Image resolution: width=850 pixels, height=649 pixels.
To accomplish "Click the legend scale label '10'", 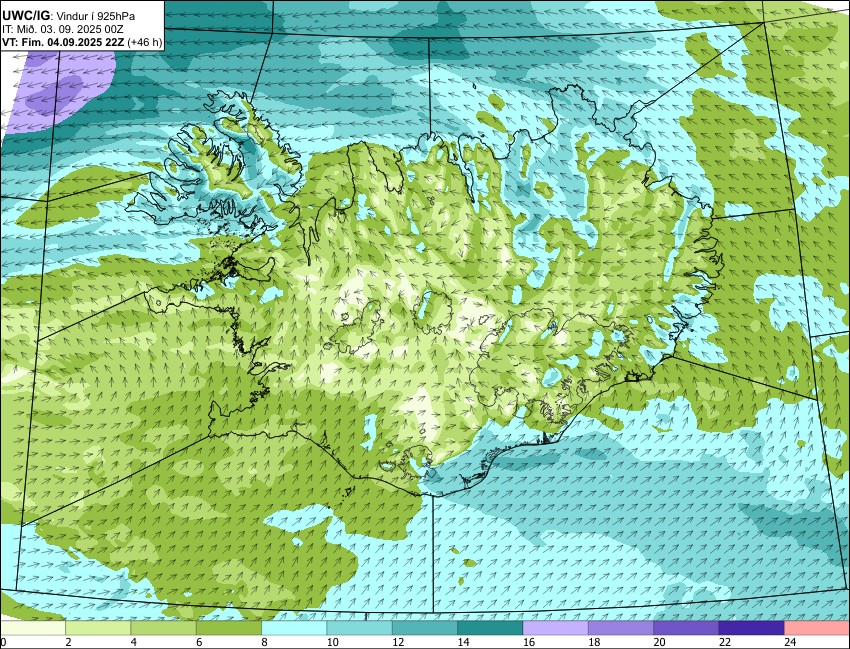I will click(x=332, y=642).
